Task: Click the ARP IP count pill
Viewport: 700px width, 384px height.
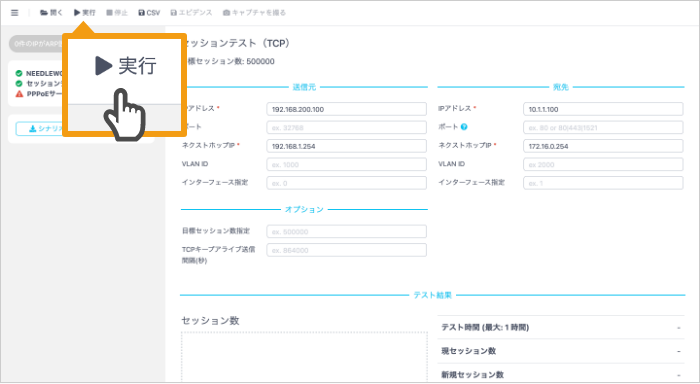Action: (x=37, y=44)
